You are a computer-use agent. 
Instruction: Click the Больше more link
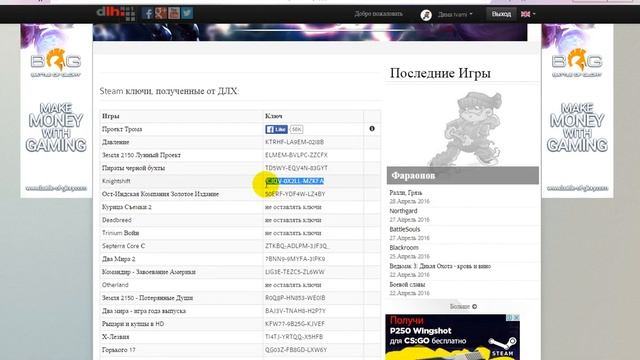[463, 307]
